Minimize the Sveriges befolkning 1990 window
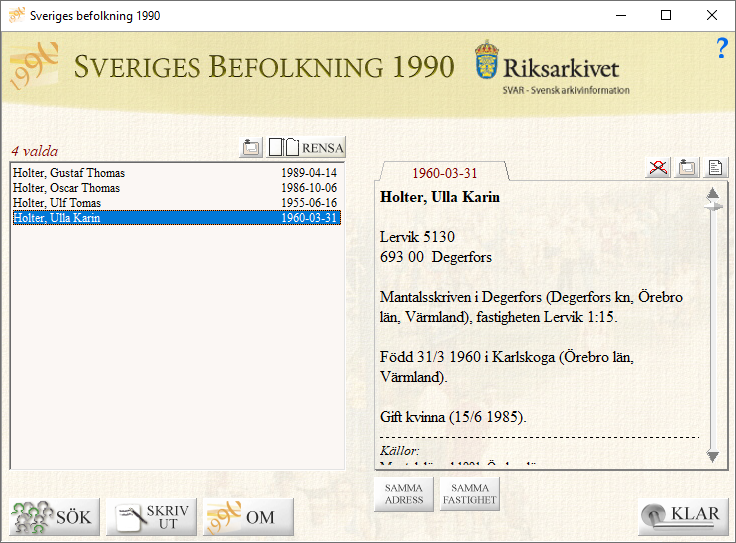Image resolution: width=736 pixels, height=543 pixels. [x=621, y=15]
